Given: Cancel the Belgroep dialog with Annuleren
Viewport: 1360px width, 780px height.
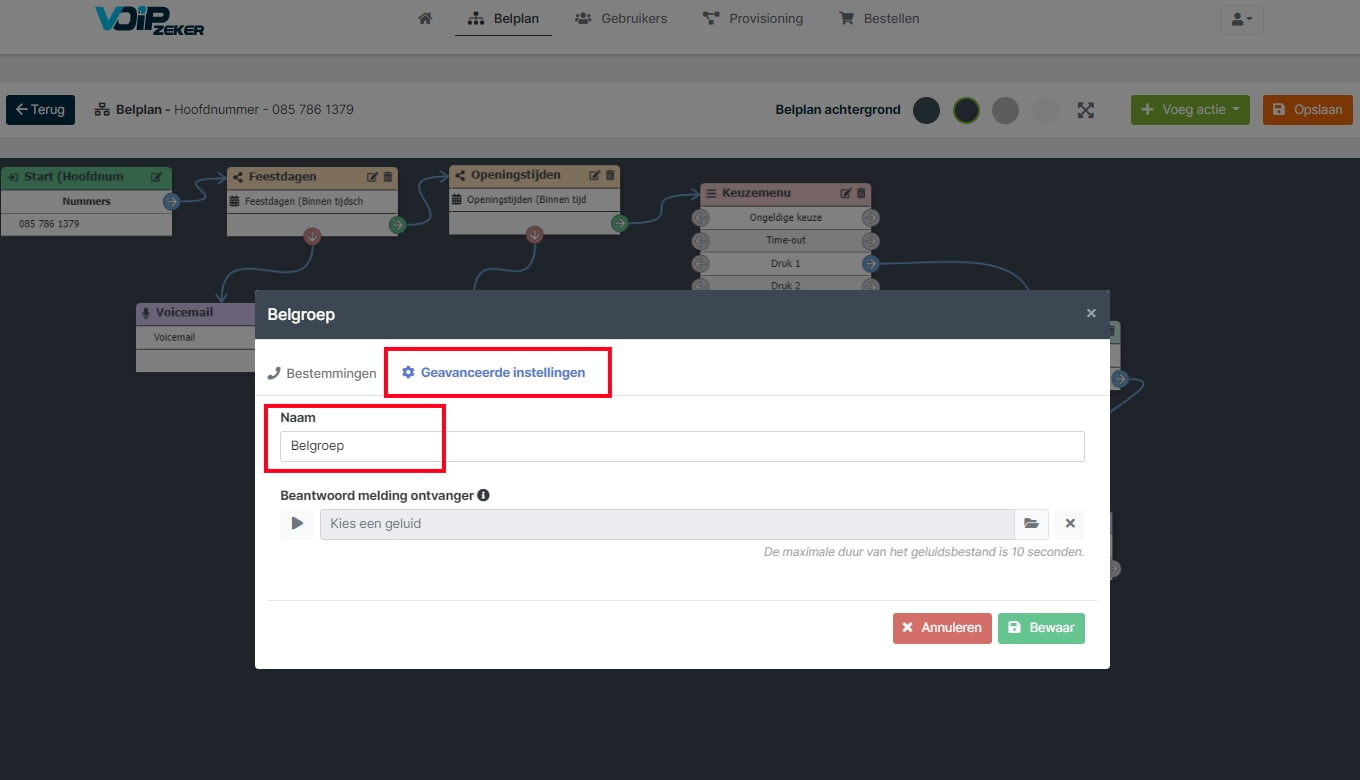Looking at the screenshot, I should [942, 628].
